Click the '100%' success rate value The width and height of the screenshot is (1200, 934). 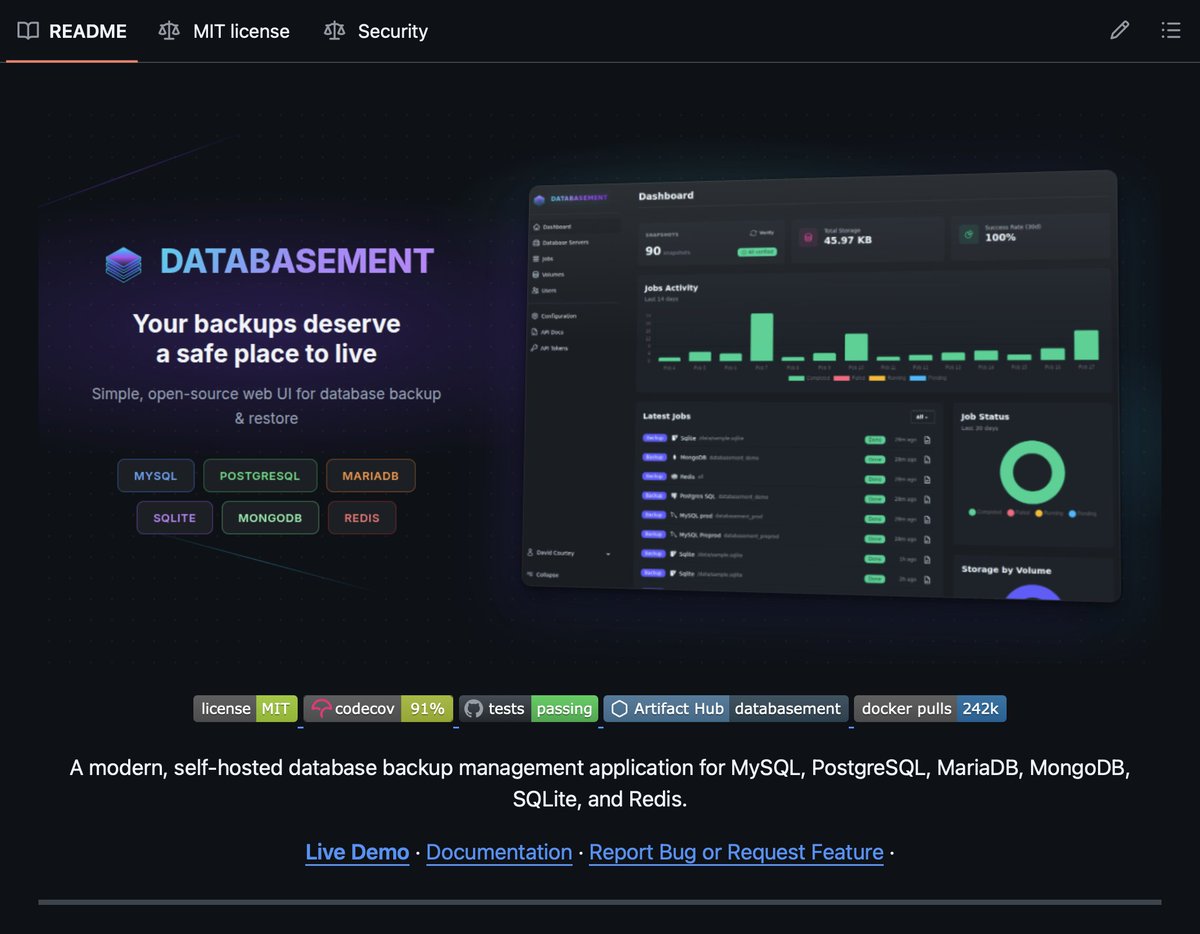(x=1000, y=237)
